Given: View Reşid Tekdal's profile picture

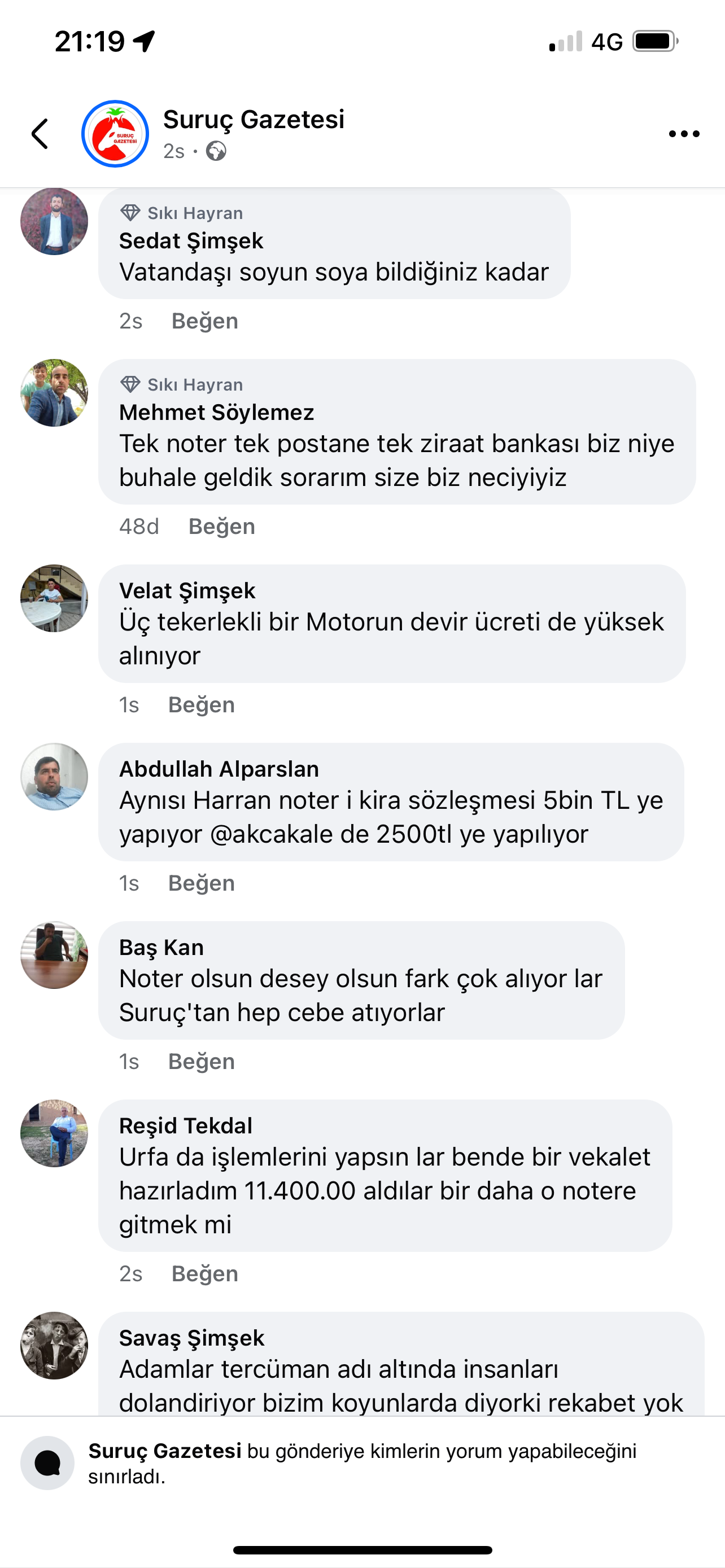Looking at the screenshot, I should (54, 1133).
